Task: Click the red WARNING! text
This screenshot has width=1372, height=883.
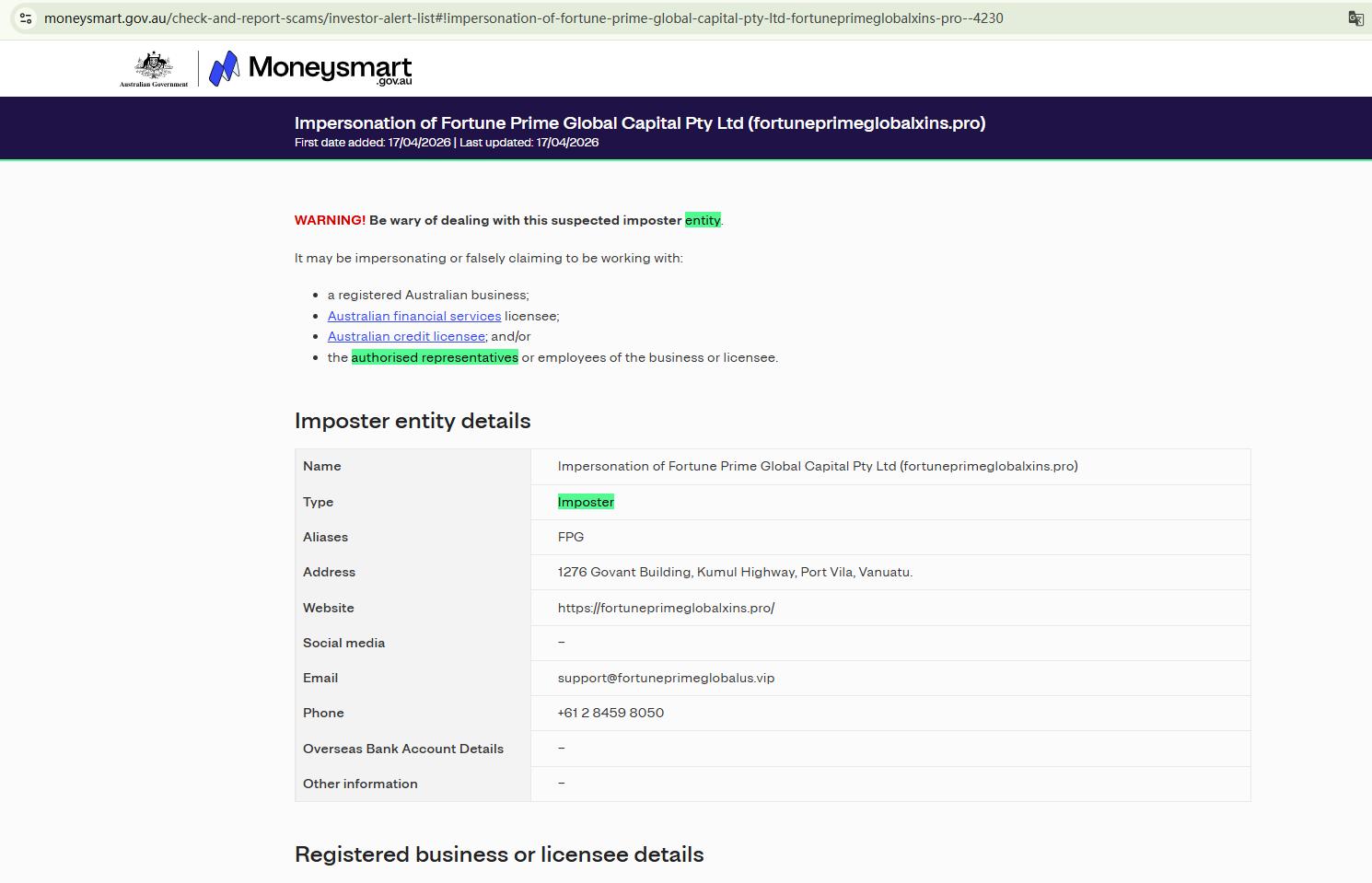Action: [330, 220]
